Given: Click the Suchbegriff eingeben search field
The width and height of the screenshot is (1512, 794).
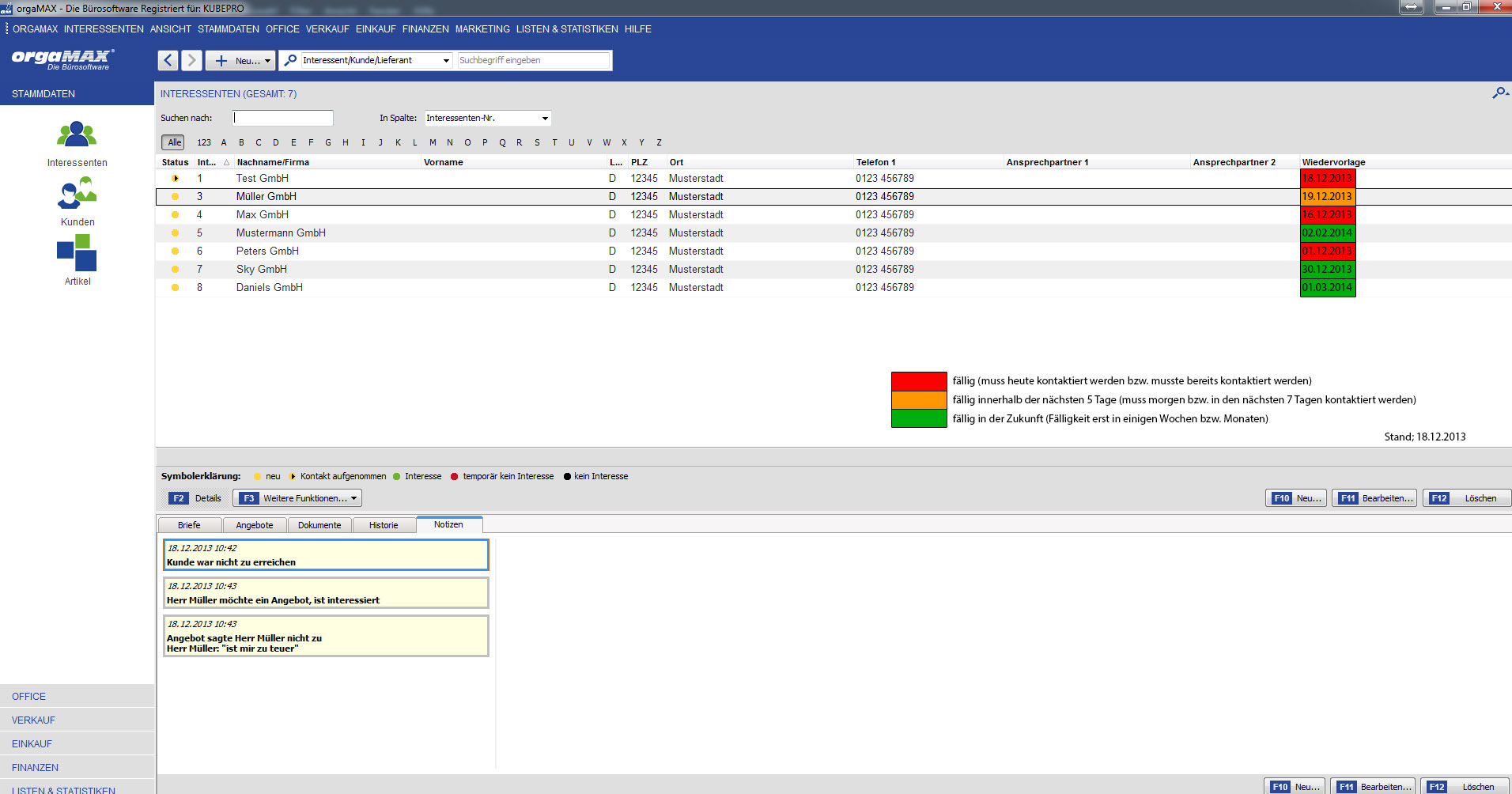Looking at the screenshot, I should click(534, 60).
